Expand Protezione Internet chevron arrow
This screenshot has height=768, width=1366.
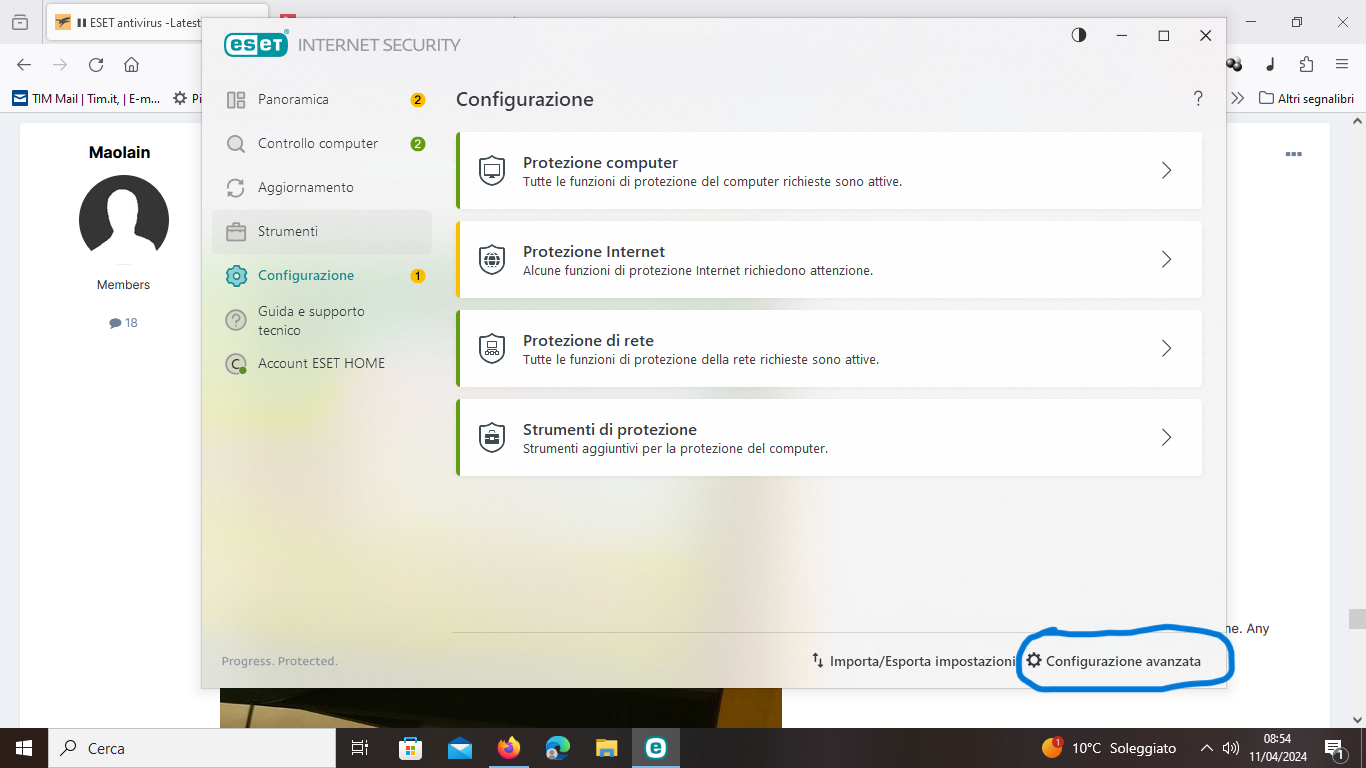1166,260
